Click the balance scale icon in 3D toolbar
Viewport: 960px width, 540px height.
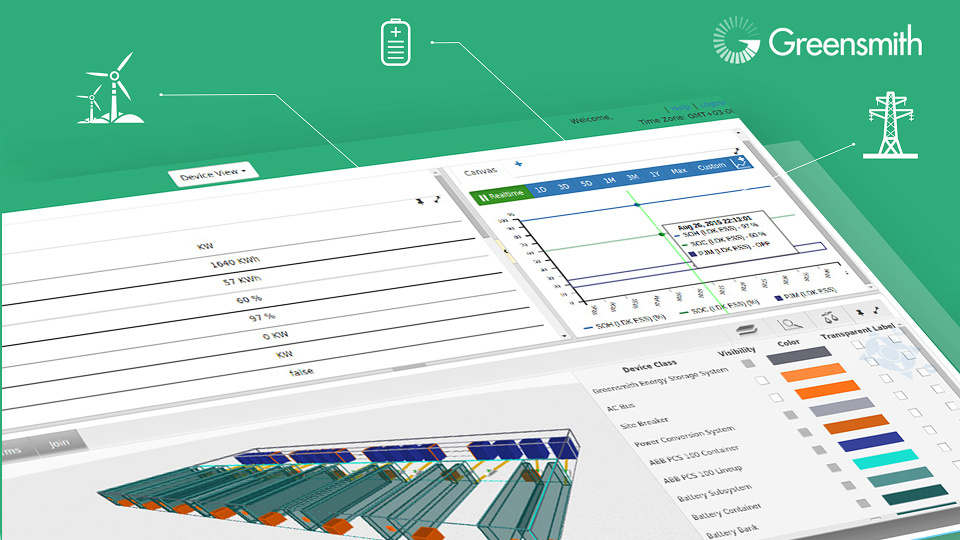(x=829, y=318)
